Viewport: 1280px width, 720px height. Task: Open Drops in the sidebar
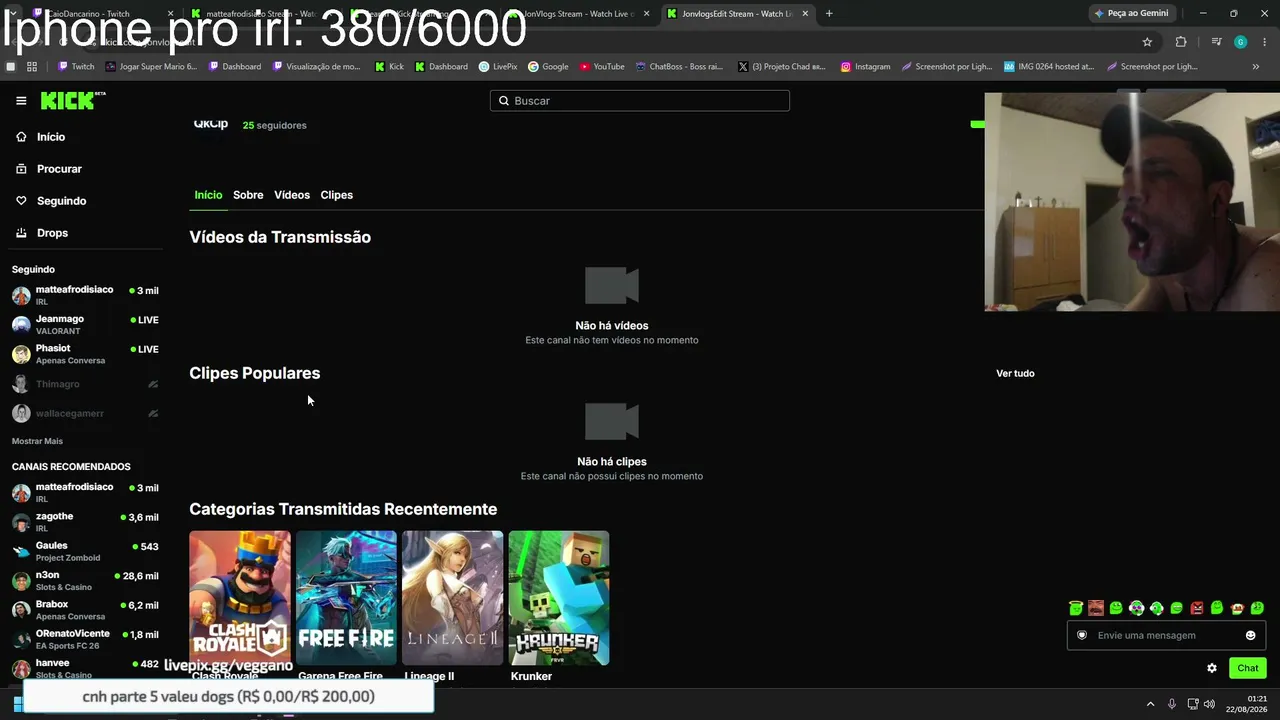click(52, 233)
